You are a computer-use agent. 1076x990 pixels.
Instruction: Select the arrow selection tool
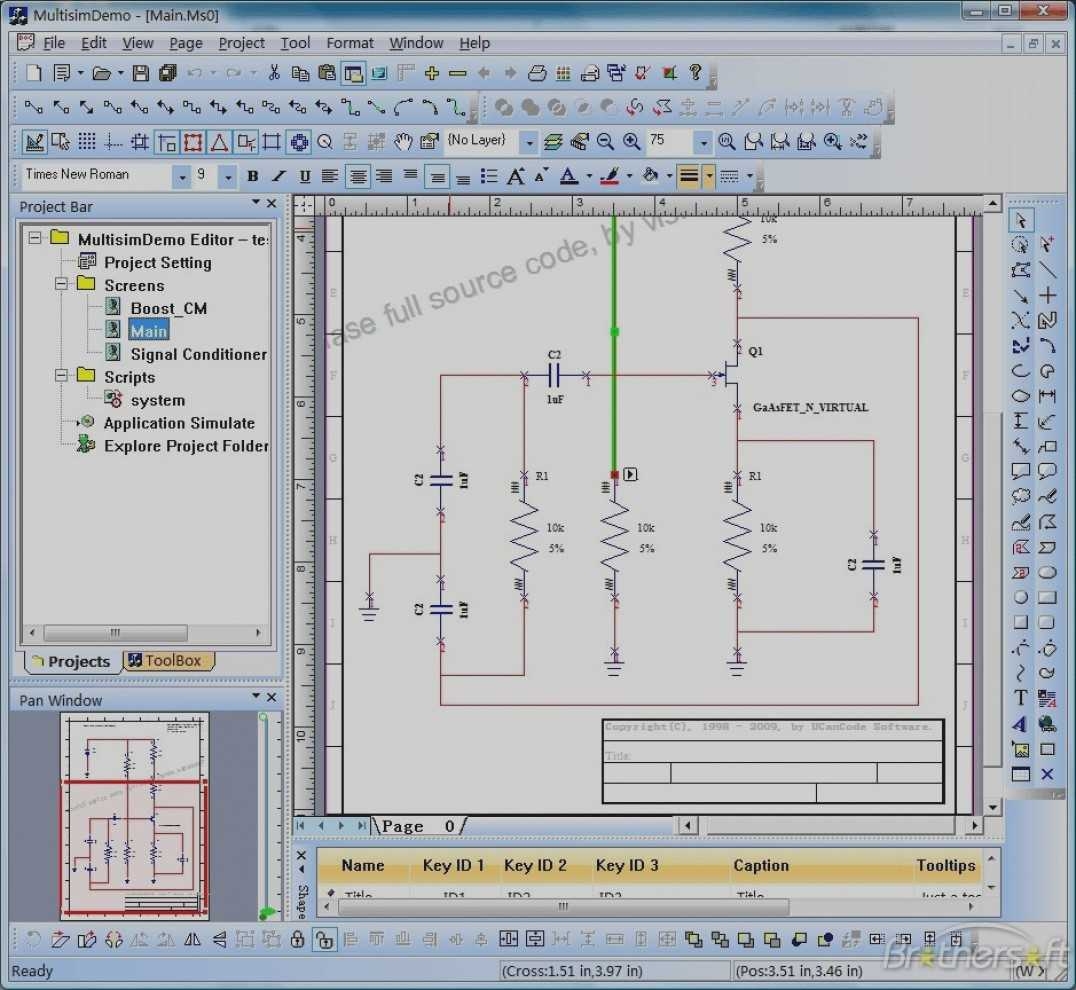point(1020,218)
